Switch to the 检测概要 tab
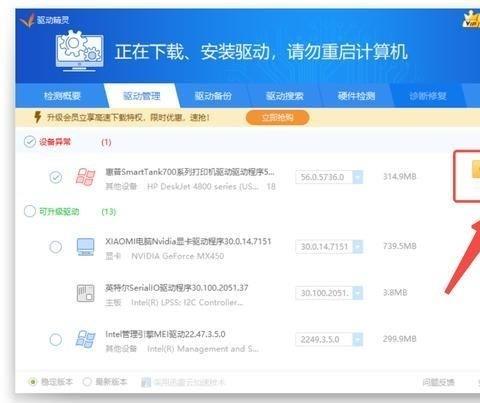 tap(63, 96)
